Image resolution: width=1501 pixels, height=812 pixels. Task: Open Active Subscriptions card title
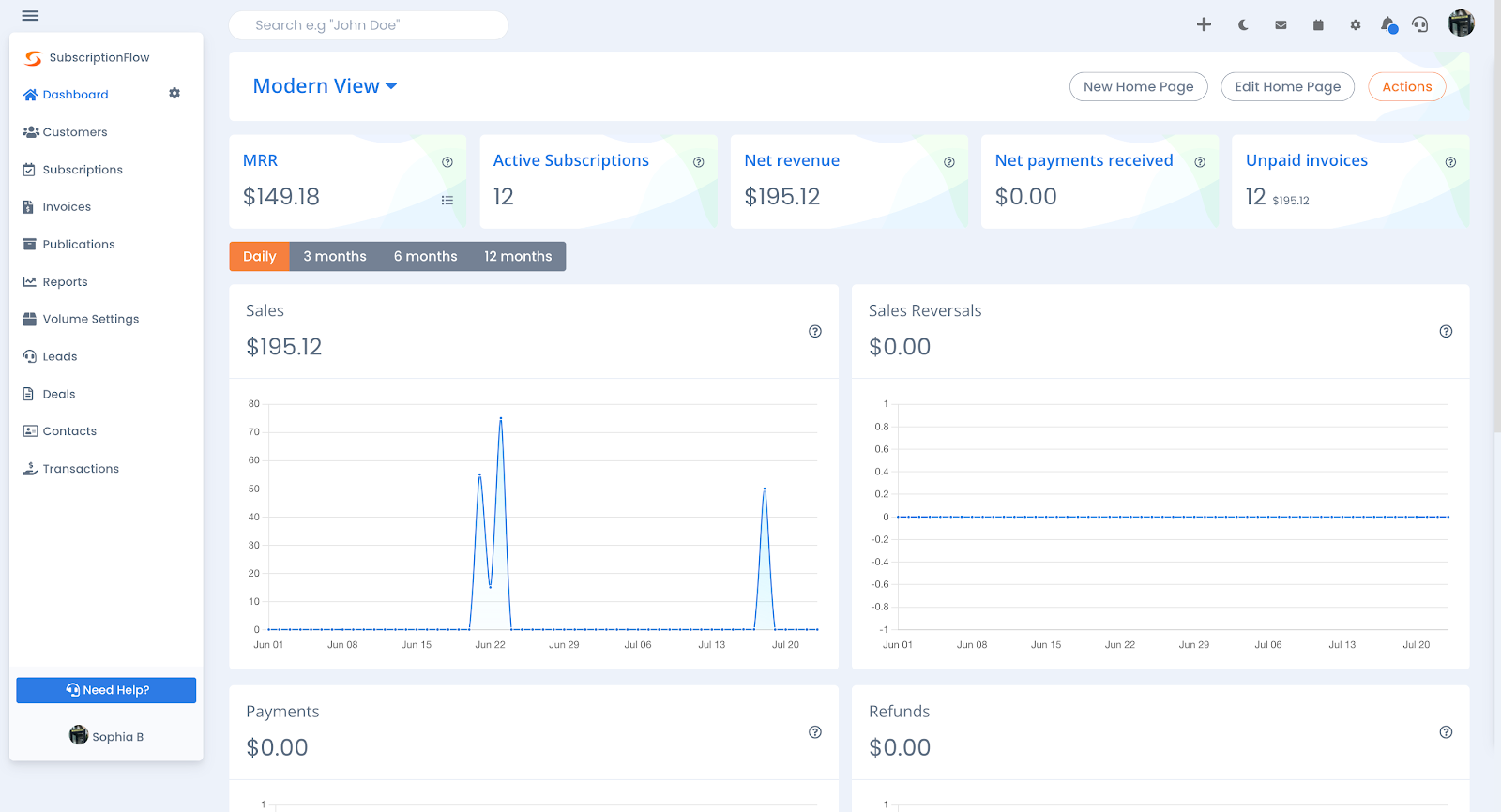[571, 160]
